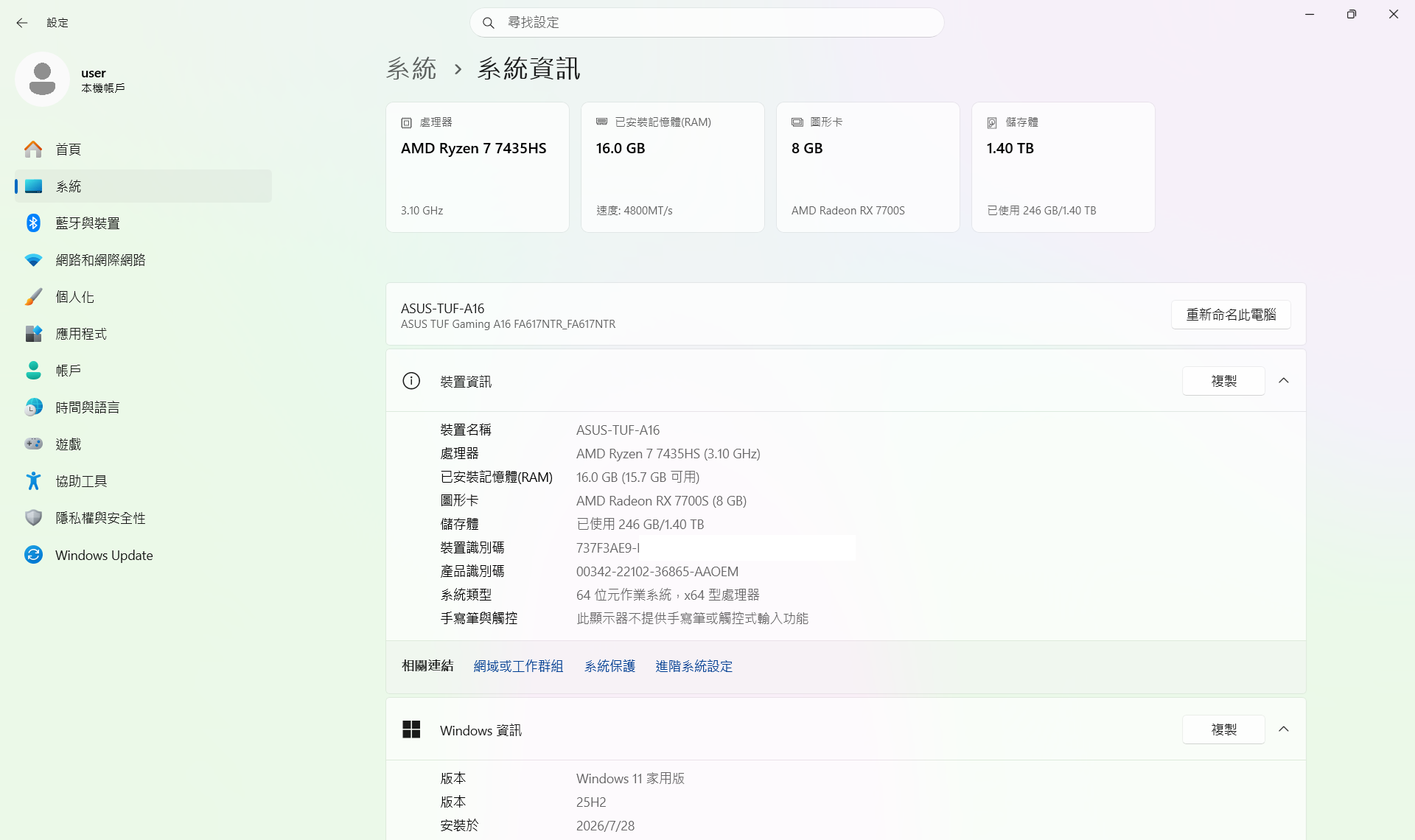Image resolution: width=1415 pixels, height=840 pixels.
Task: Open the 協助工具 accessibility icon
Action: (33, 481)
